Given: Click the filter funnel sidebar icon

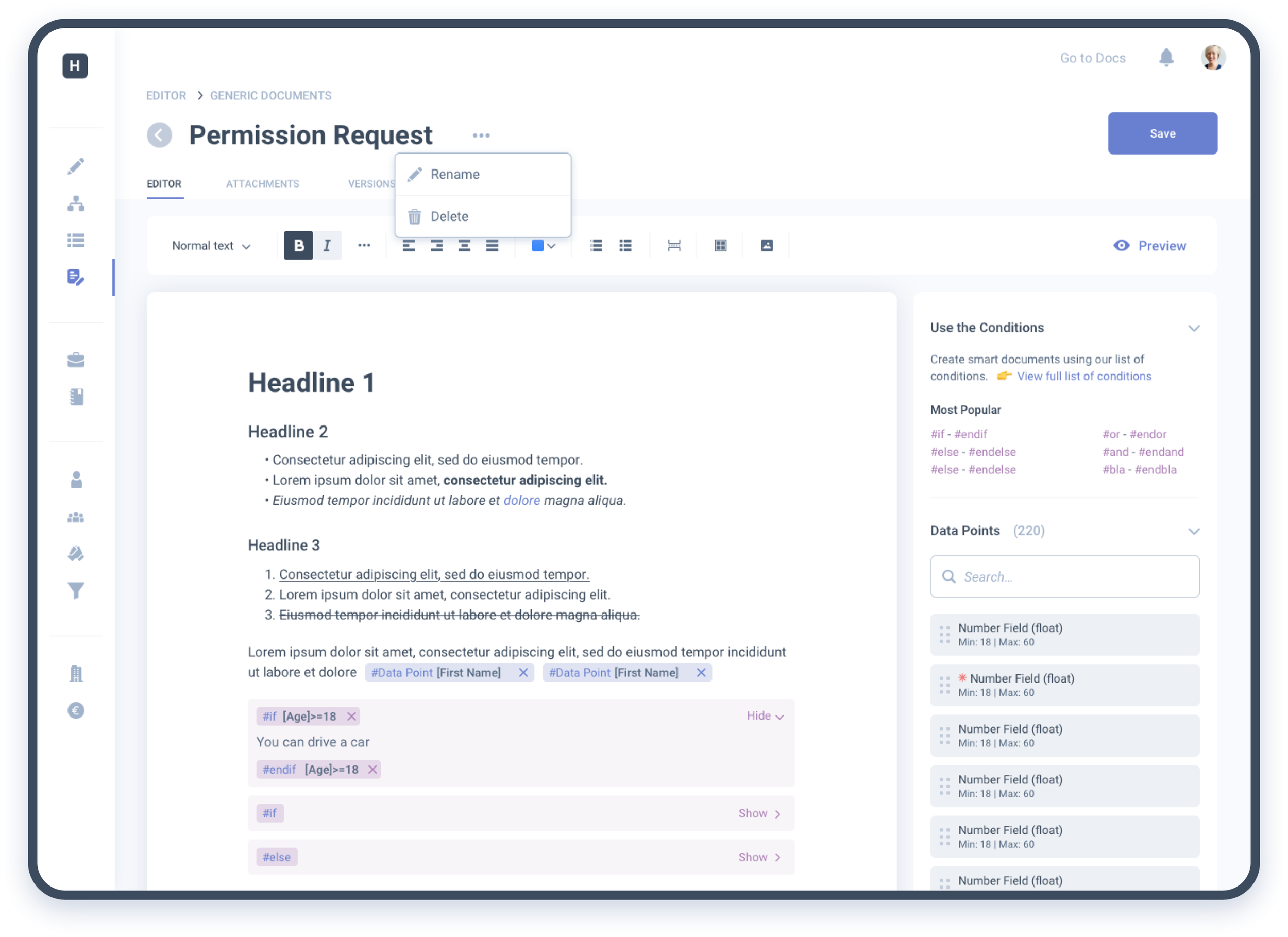Looking at the screenshot, I should [76, 591].
